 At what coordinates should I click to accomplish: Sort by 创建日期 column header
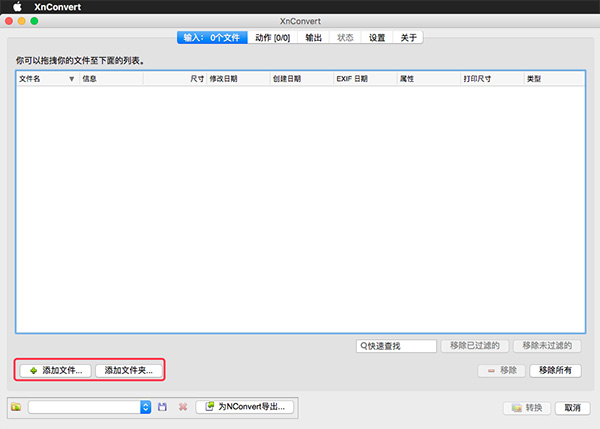pos(302,79)
